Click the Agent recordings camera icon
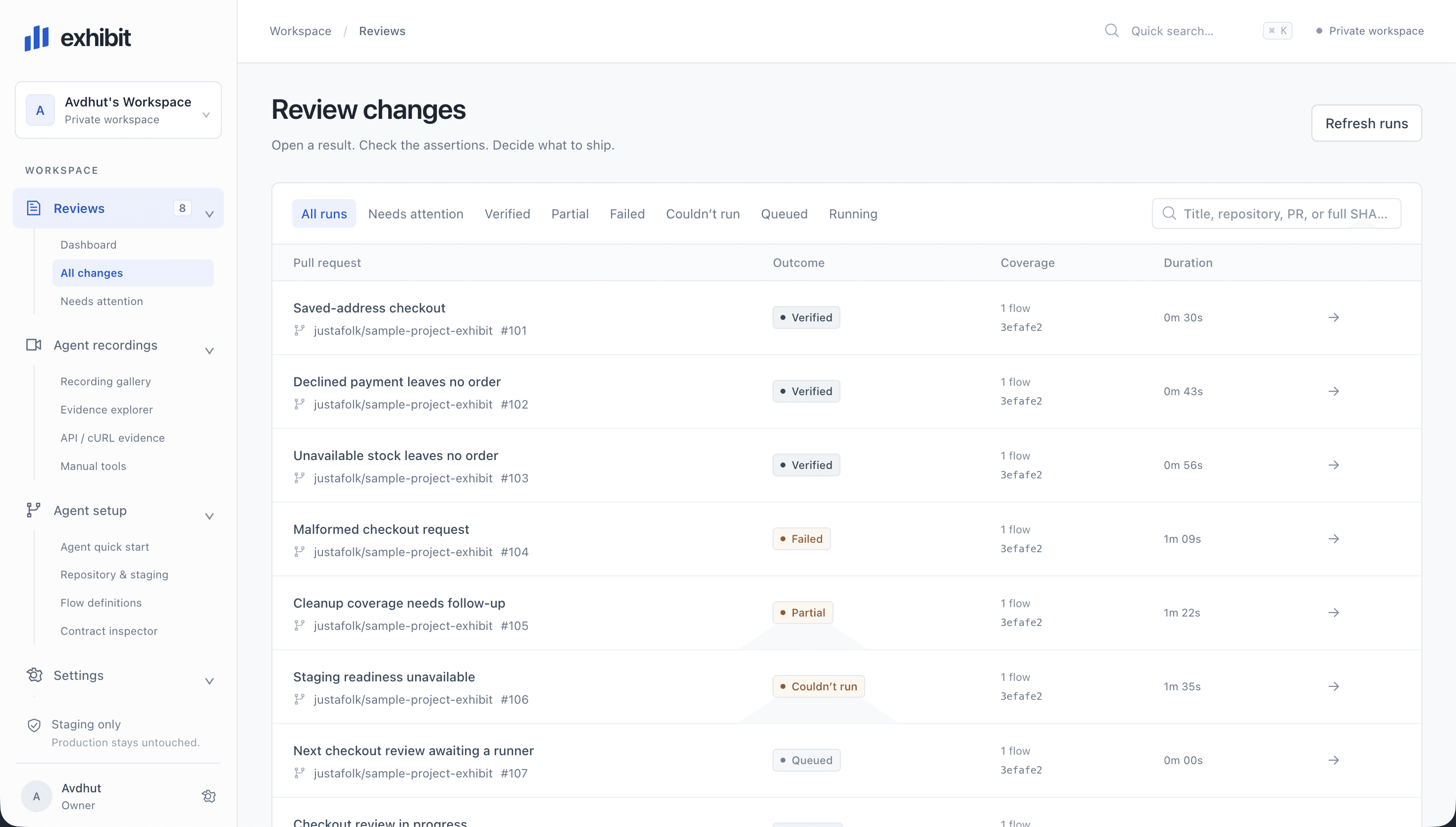The image size is (1456, 827). [34, 345]
